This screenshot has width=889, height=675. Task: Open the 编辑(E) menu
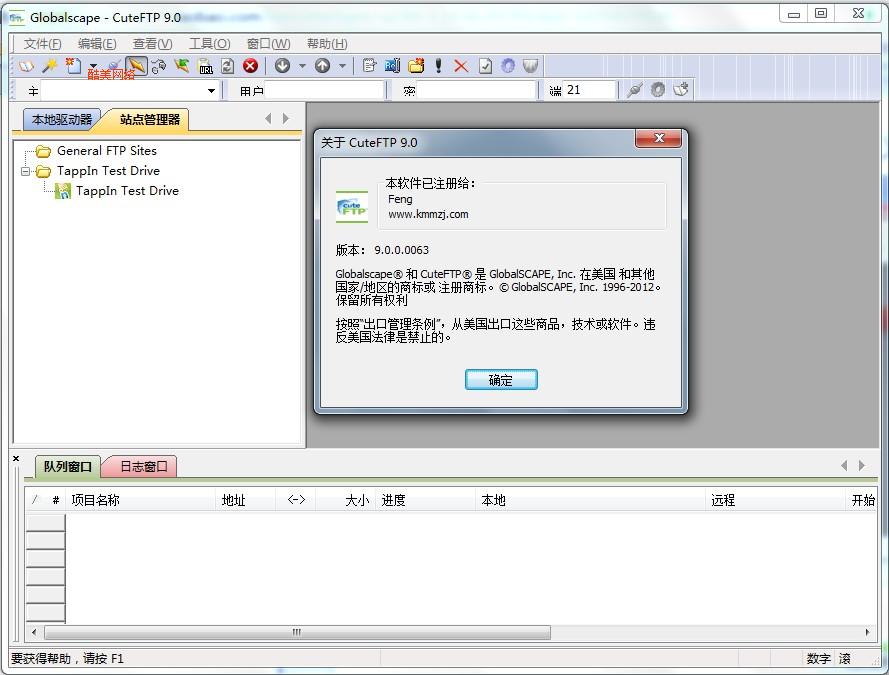[x=97, y=44]
